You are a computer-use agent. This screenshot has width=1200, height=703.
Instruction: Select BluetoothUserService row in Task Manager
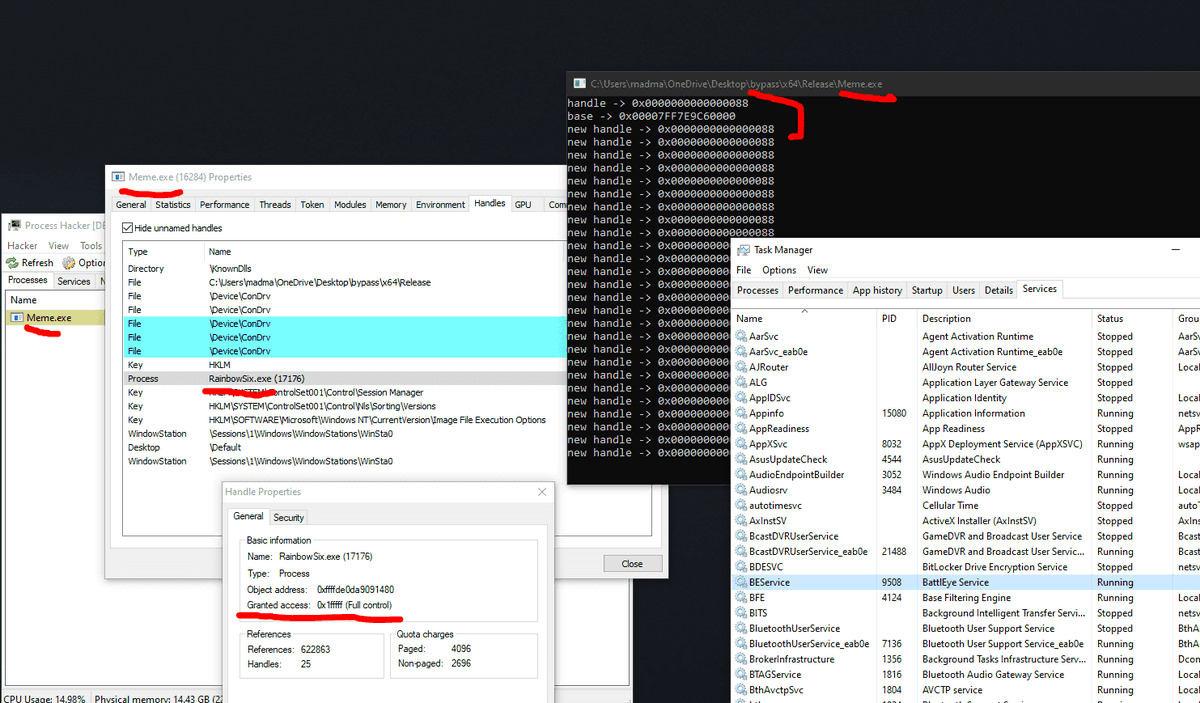click(966, 629)
